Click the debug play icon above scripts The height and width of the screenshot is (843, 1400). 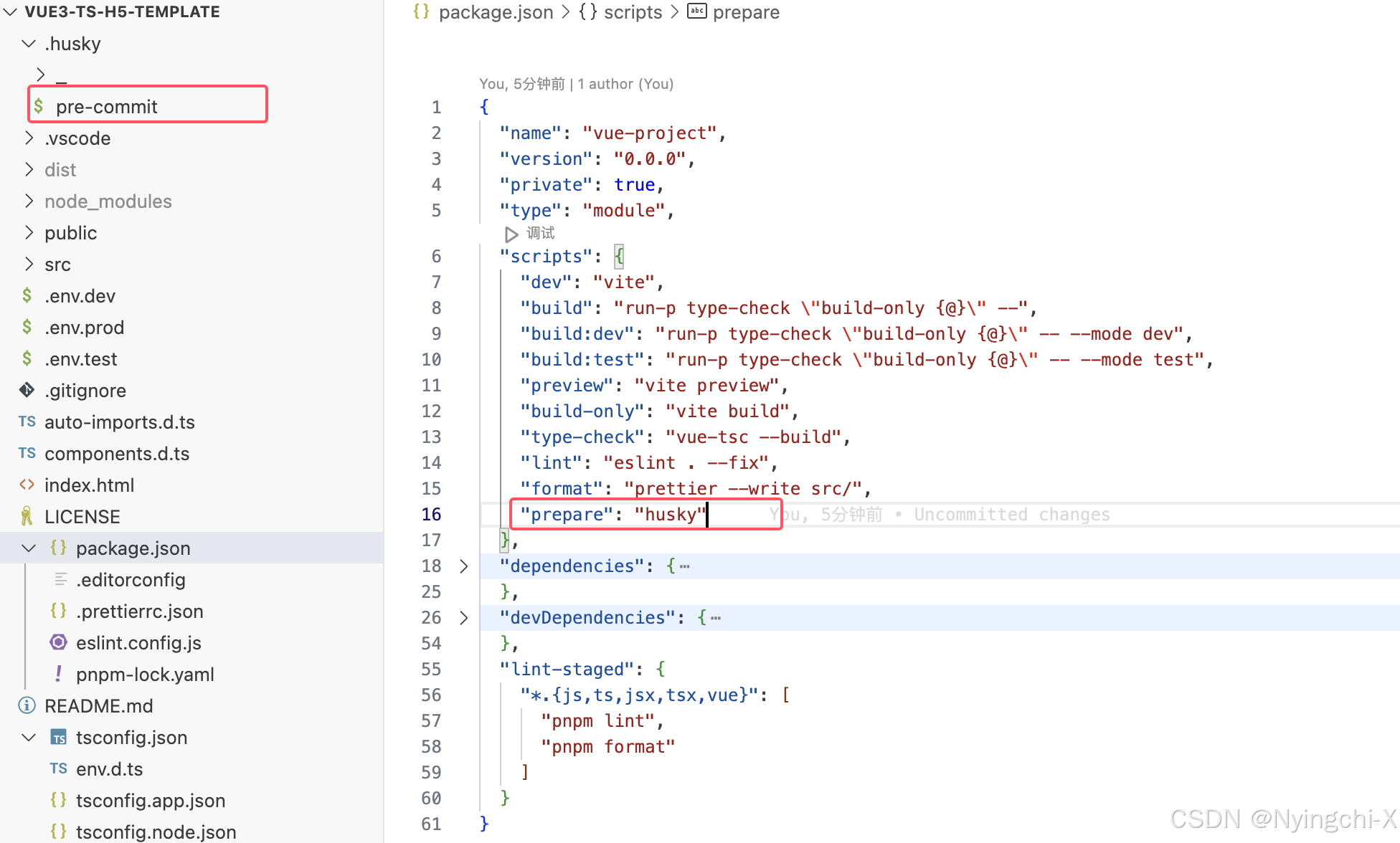(511, 234)
